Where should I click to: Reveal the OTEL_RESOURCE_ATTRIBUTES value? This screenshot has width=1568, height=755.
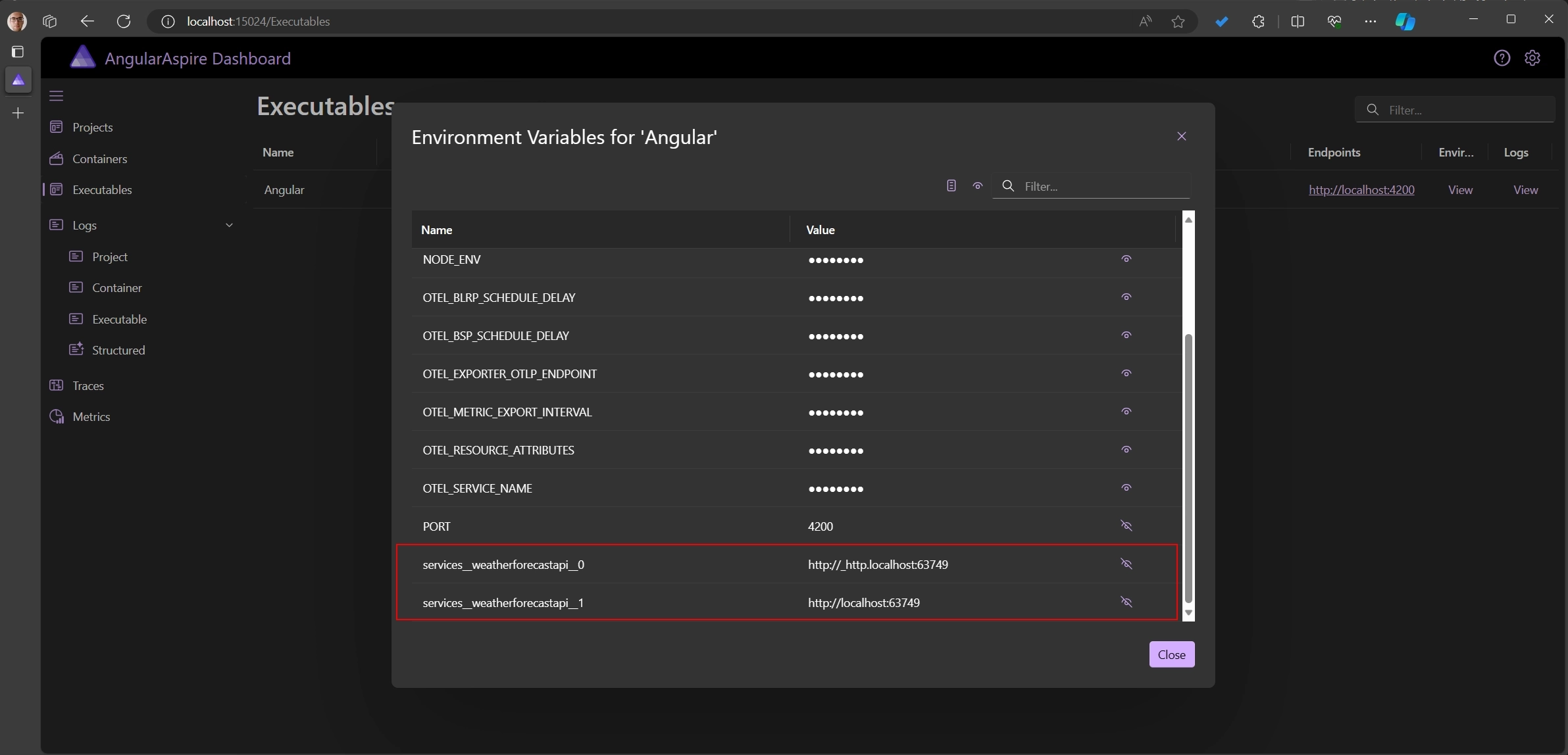[x=1126, y=450]
